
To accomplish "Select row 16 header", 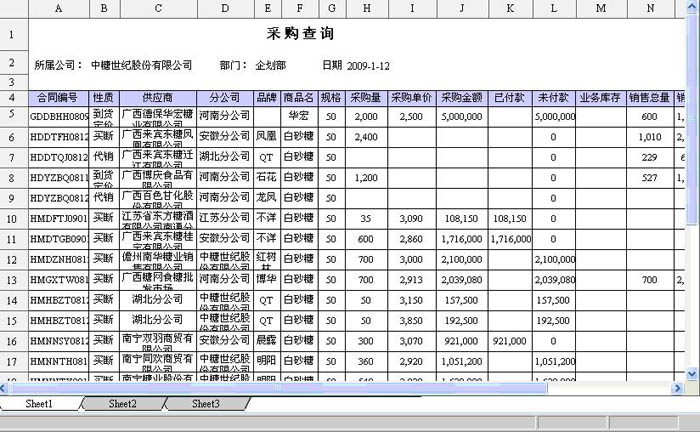I will 12,341.
